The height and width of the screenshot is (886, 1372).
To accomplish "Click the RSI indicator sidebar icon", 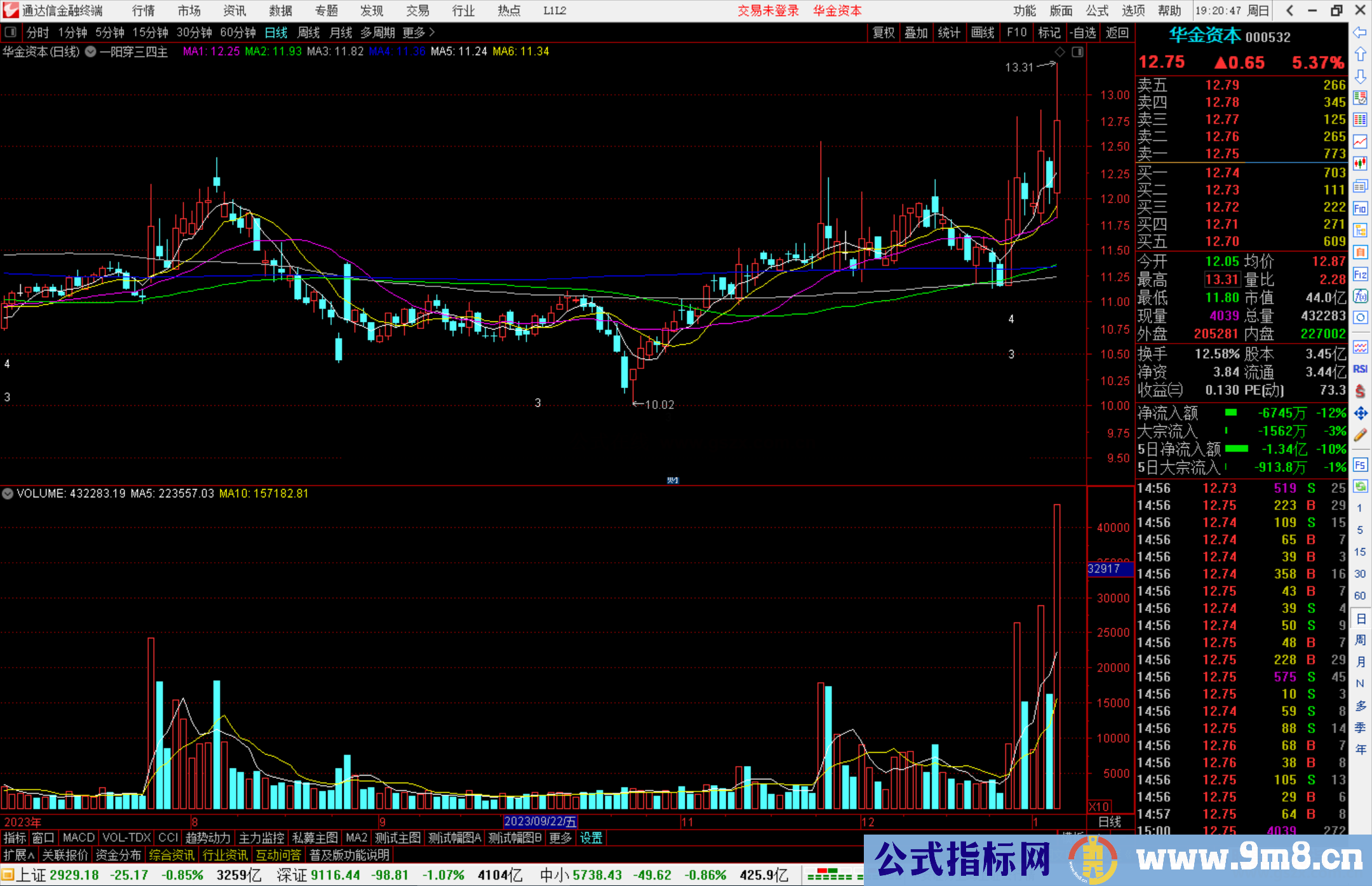I will point(1360,369).
